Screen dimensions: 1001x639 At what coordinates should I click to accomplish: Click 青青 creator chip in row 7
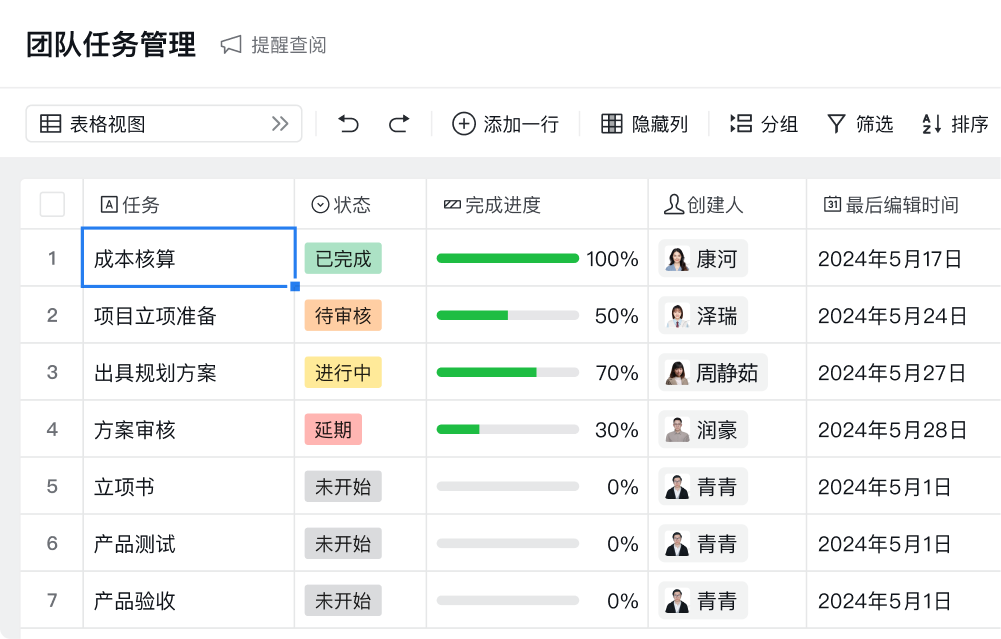click(703, 600)
